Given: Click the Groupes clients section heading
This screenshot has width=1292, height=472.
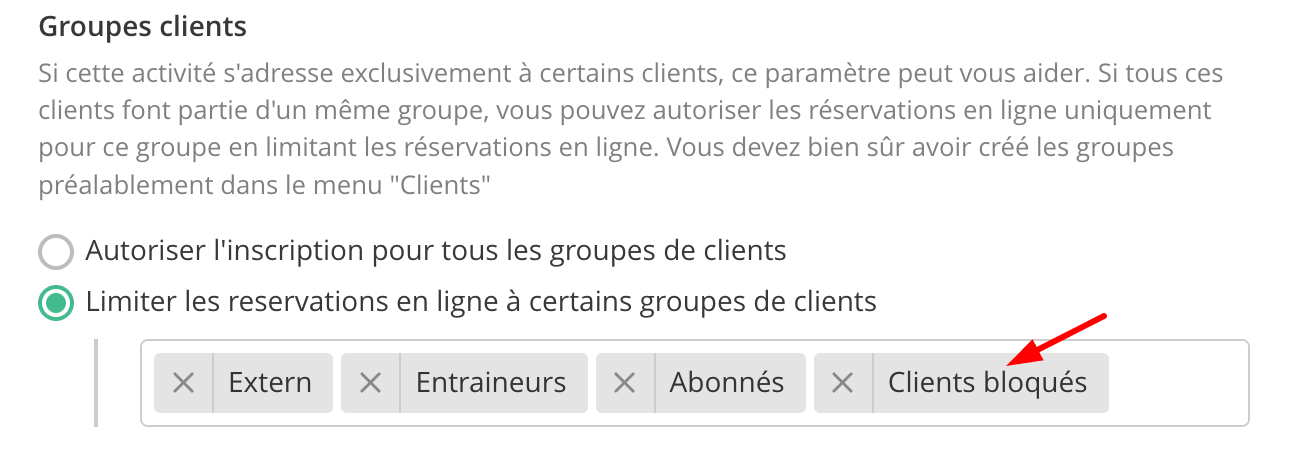Looking at the screenshot, I should [142, 27].
